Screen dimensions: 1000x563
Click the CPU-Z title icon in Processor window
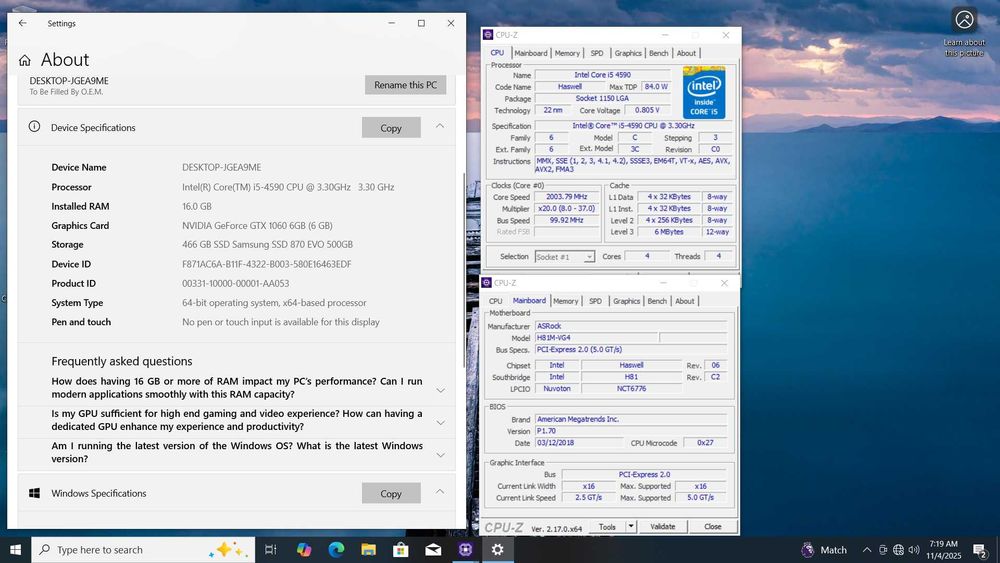(x=488, y=35)
